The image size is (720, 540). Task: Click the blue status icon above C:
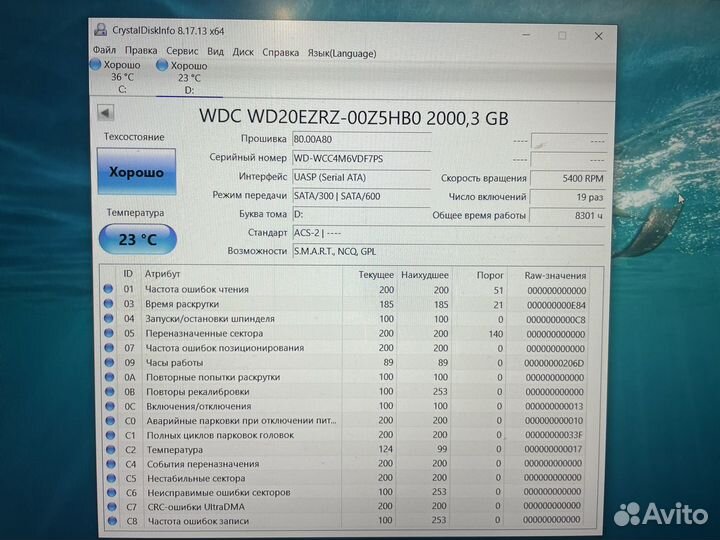(x=96, y=64)
